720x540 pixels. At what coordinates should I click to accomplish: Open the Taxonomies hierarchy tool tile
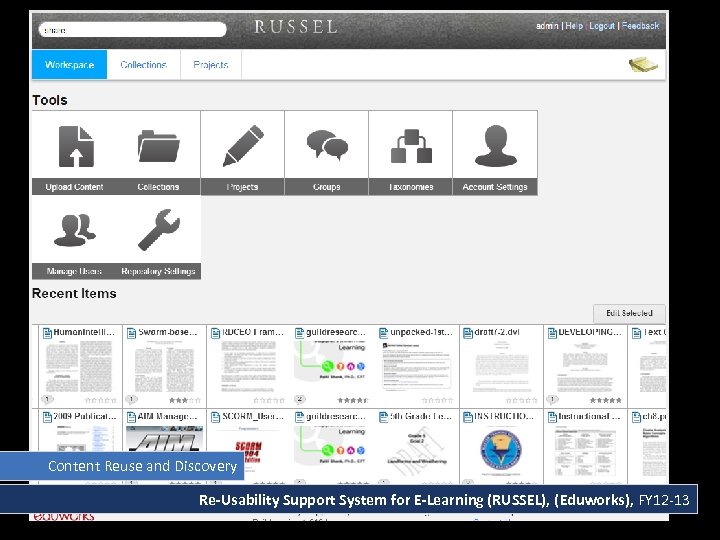[x=411, y=153]
